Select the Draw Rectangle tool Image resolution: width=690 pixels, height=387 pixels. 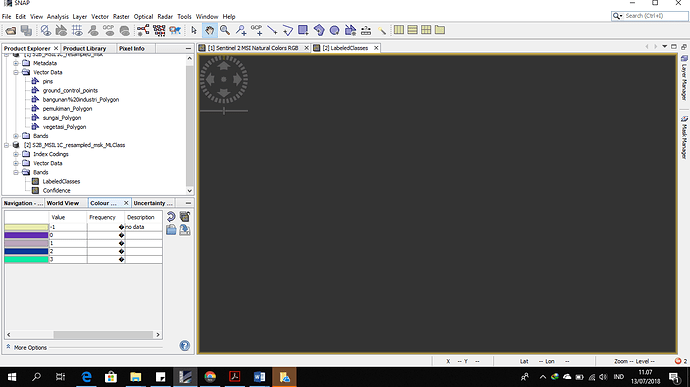pyautogui.click(x=303, y=30)
